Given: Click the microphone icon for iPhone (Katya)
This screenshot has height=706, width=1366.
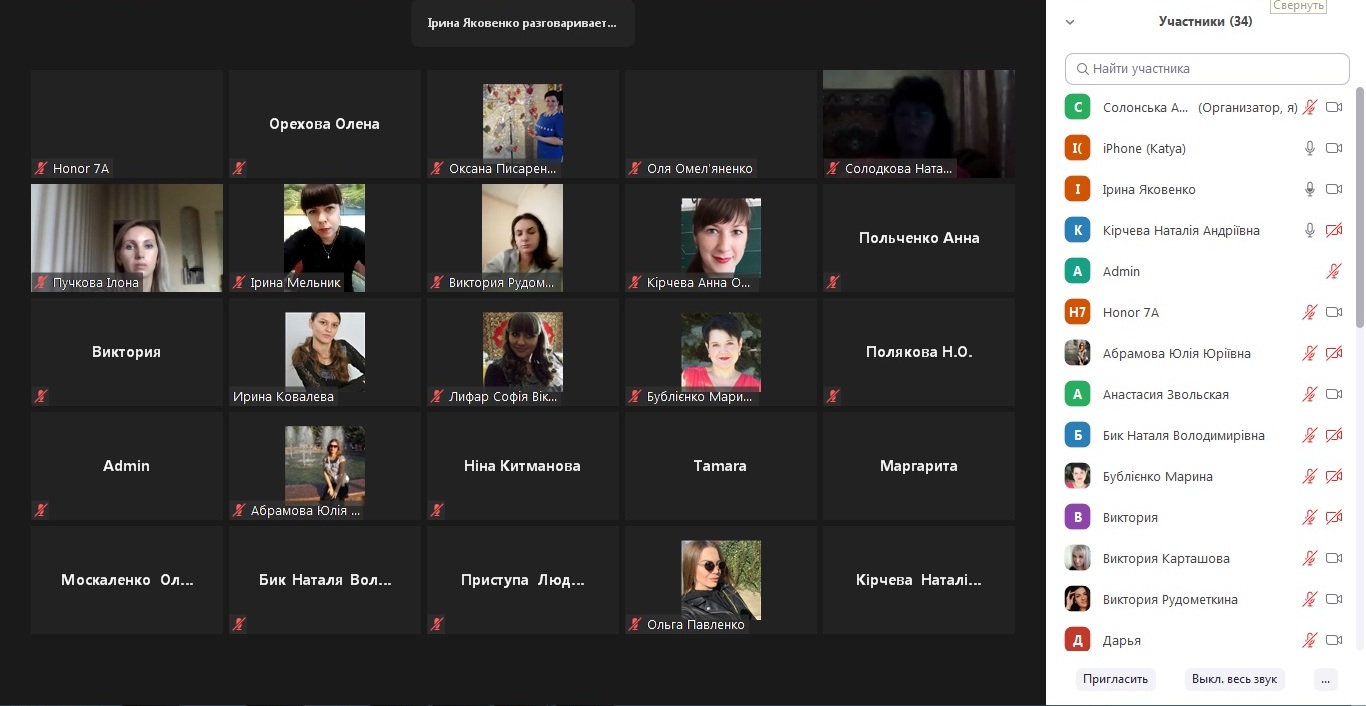Looking at the screenshot, I should point(1309,148).
